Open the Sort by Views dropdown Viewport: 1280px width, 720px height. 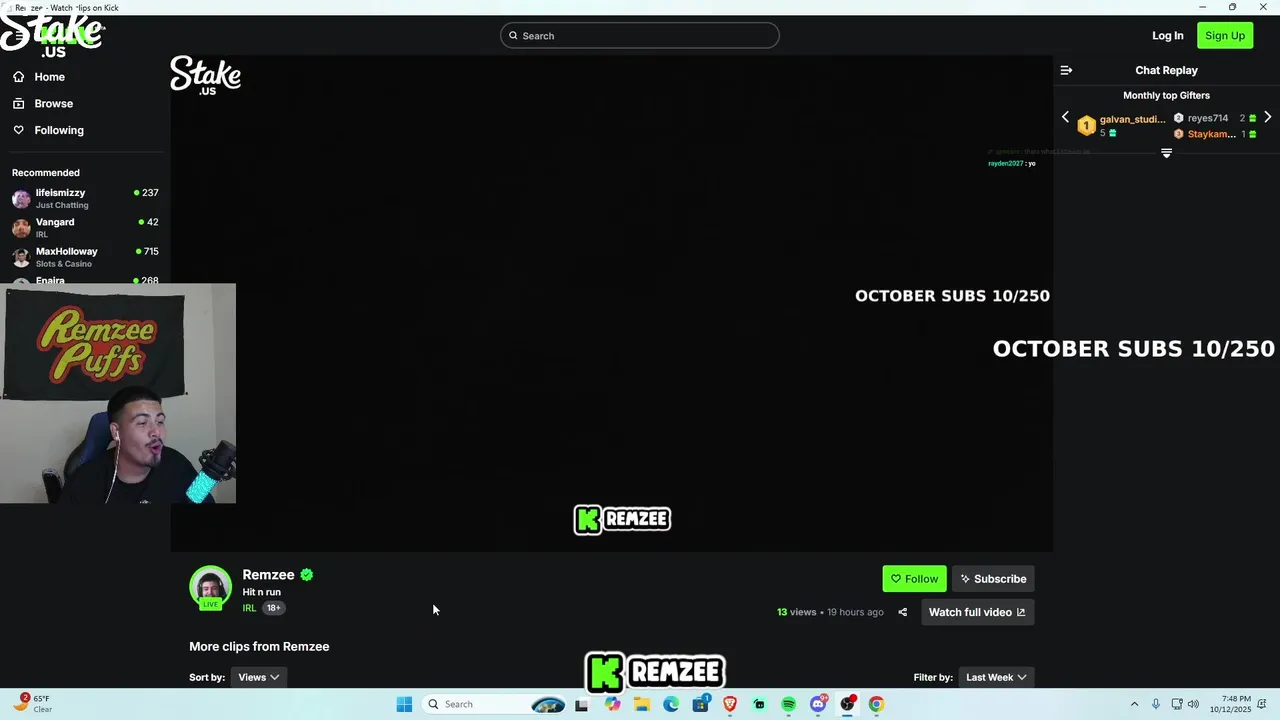click(258, 677)
